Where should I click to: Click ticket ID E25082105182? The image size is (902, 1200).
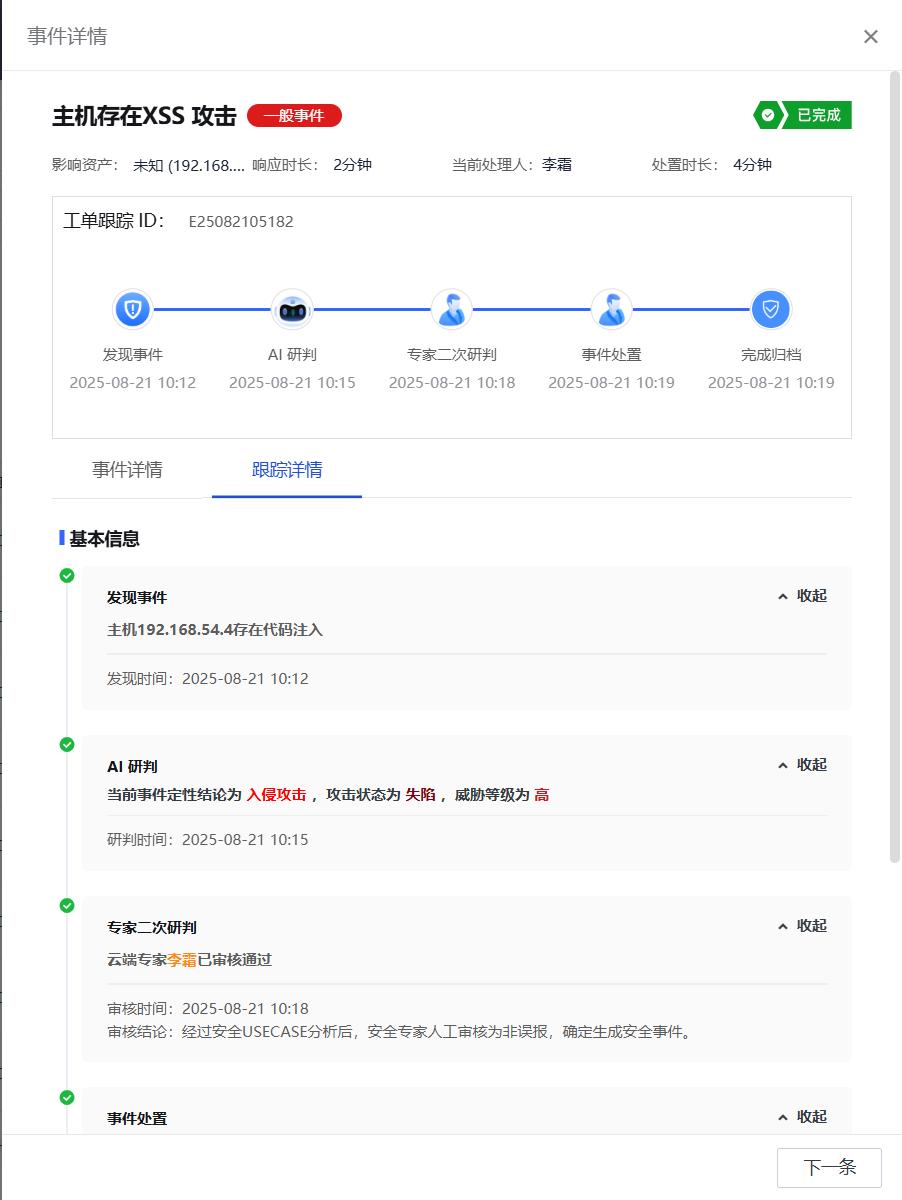coord(241,222)
